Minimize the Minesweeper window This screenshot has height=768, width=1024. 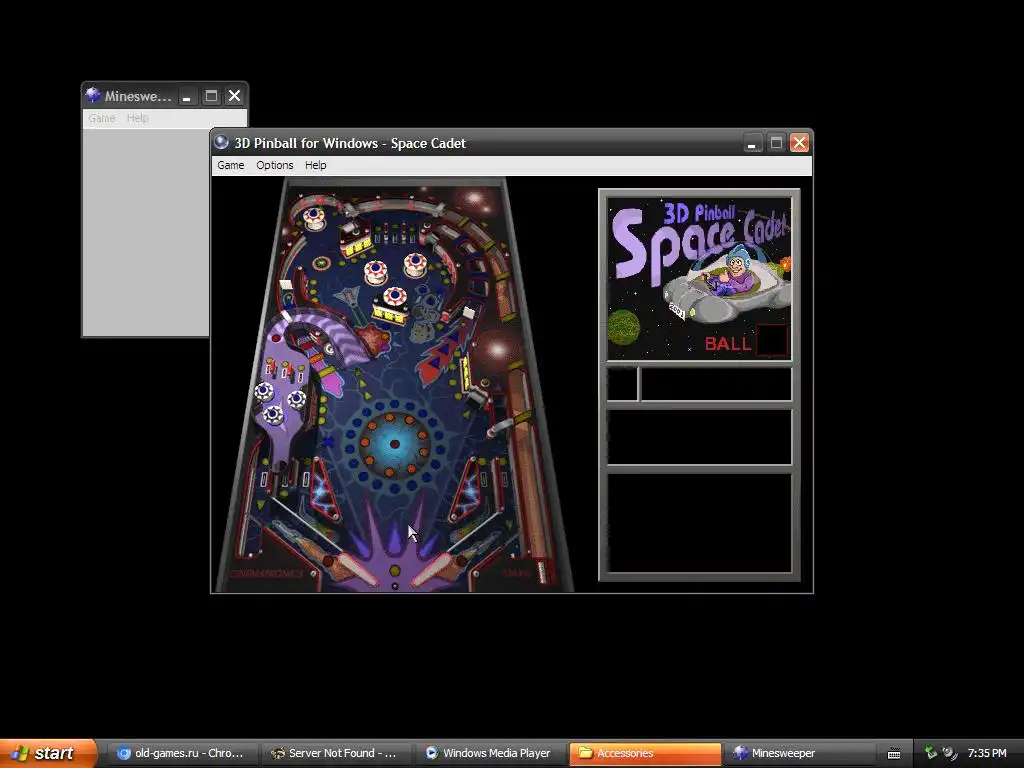[x=187, y=96]
